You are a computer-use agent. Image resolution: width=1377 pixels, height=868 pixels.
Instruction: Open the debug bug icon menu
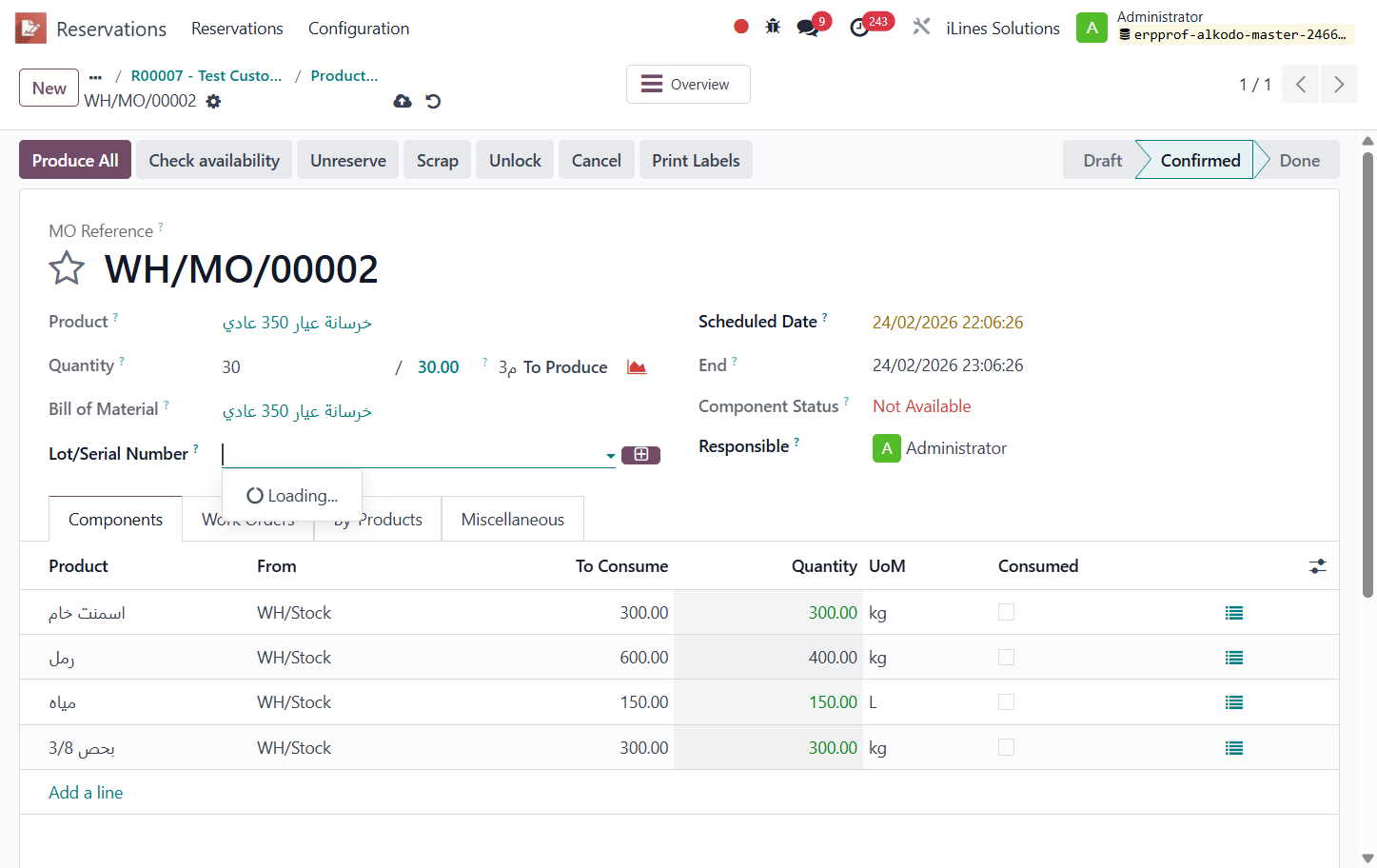point(773,27)
